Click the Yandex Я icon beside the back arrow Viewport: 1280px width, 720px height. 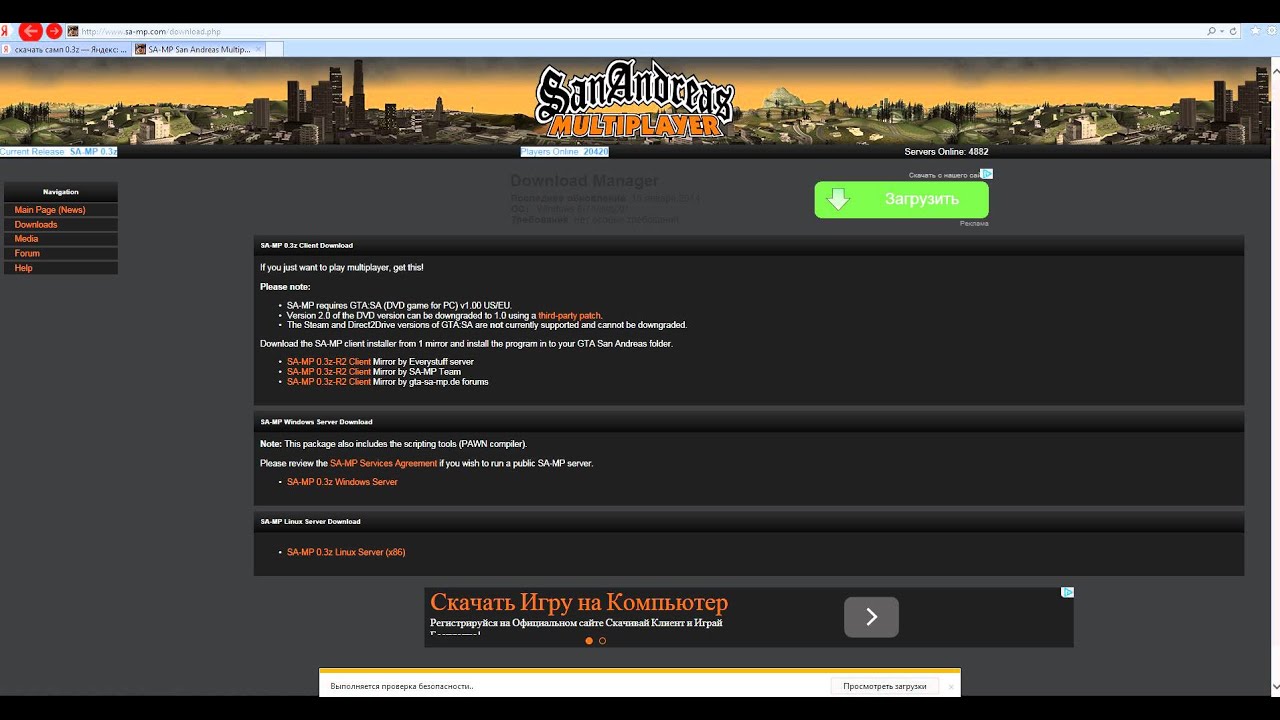6,31
